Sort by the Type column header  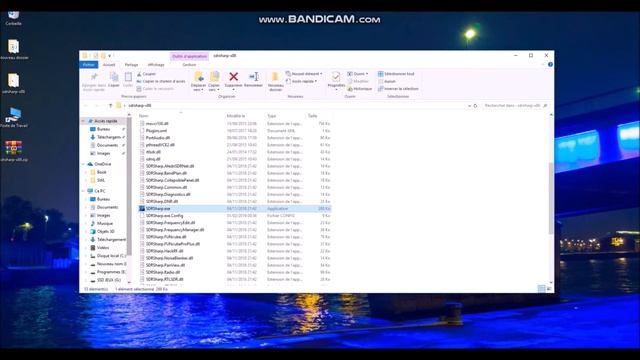pos(272,116)
